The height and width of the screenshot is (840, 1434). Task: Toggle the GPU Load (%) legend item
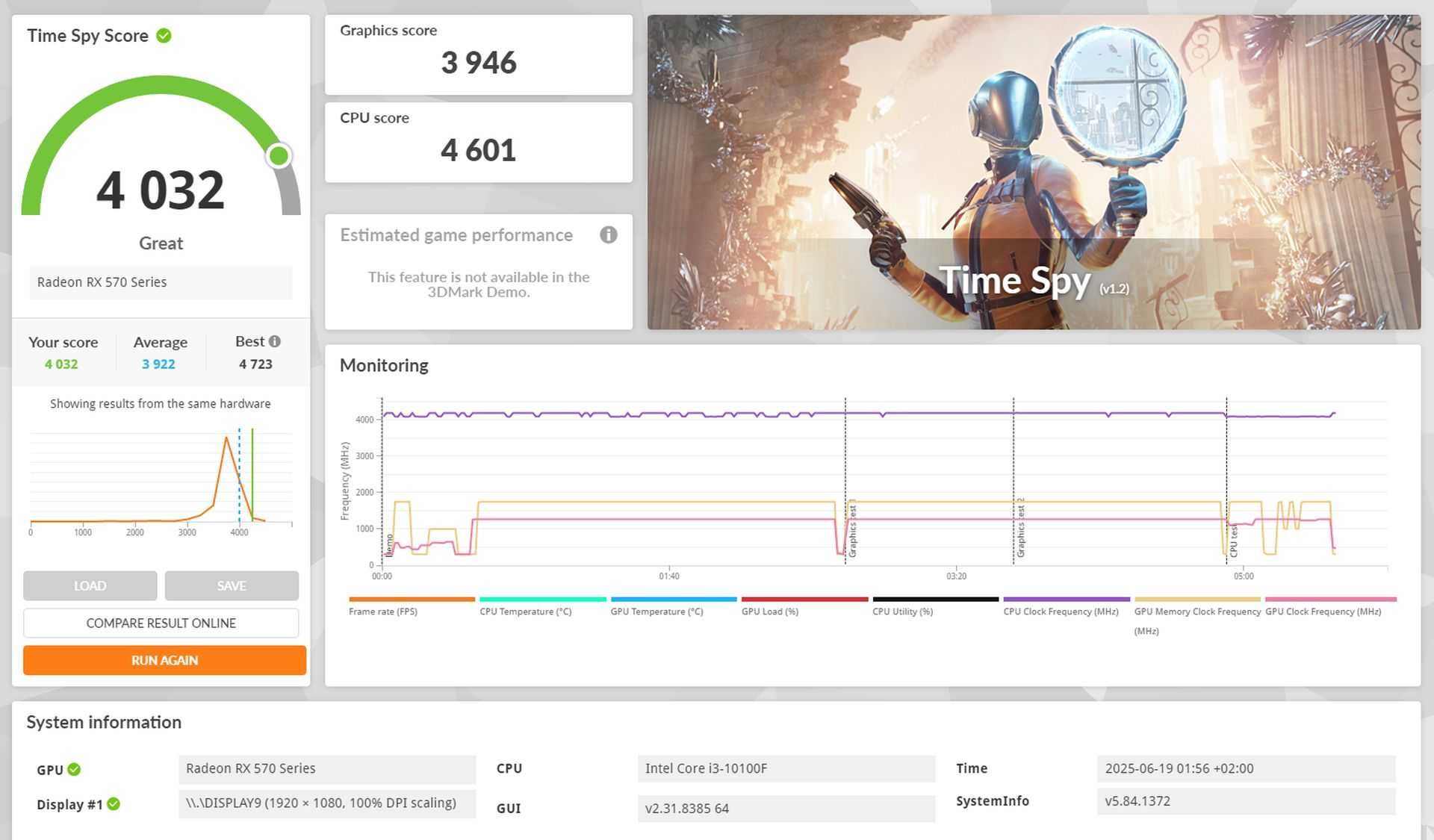(804, 606)
